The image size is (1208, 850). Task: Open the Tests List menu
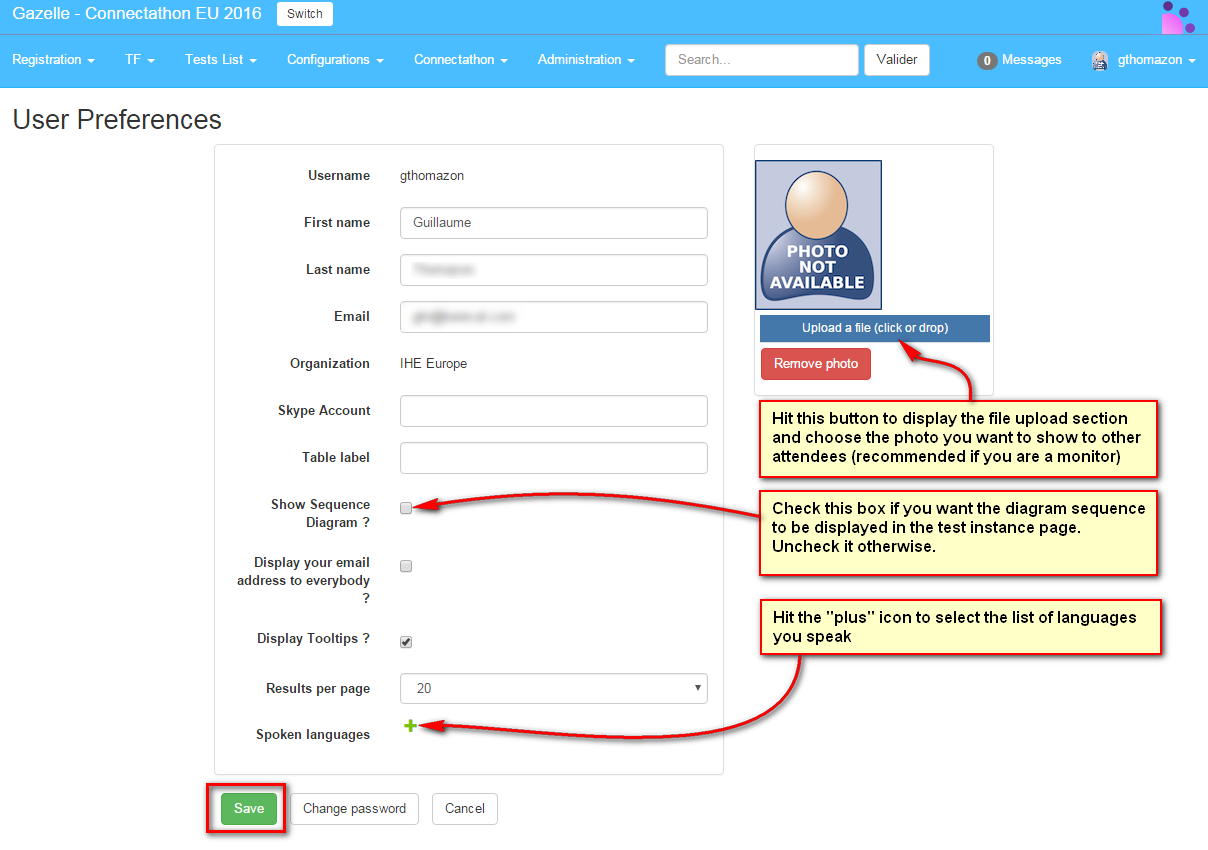point(220,60)
